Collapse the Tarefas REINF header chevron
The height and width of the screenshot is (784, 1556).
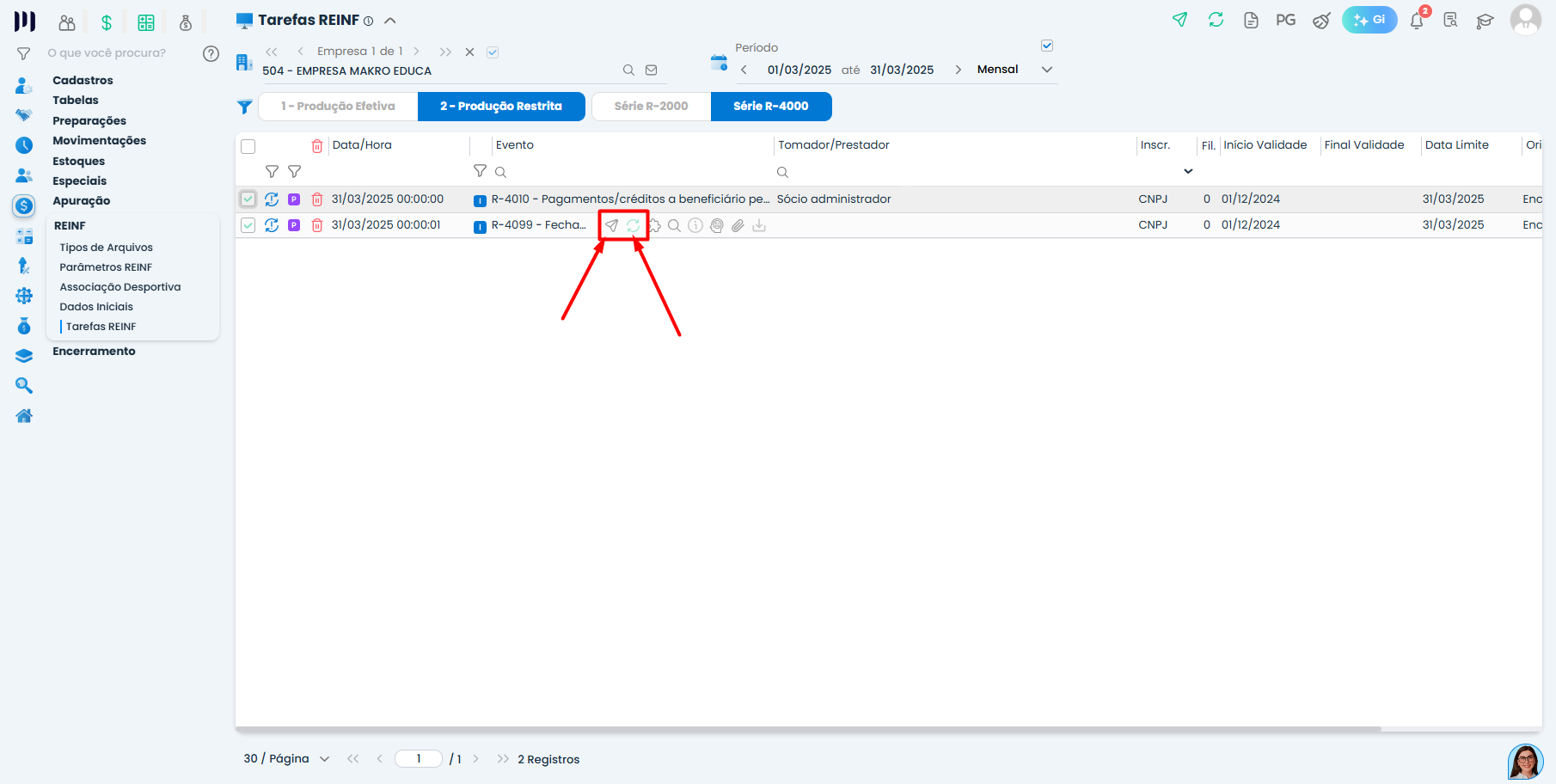click(390, 21)
